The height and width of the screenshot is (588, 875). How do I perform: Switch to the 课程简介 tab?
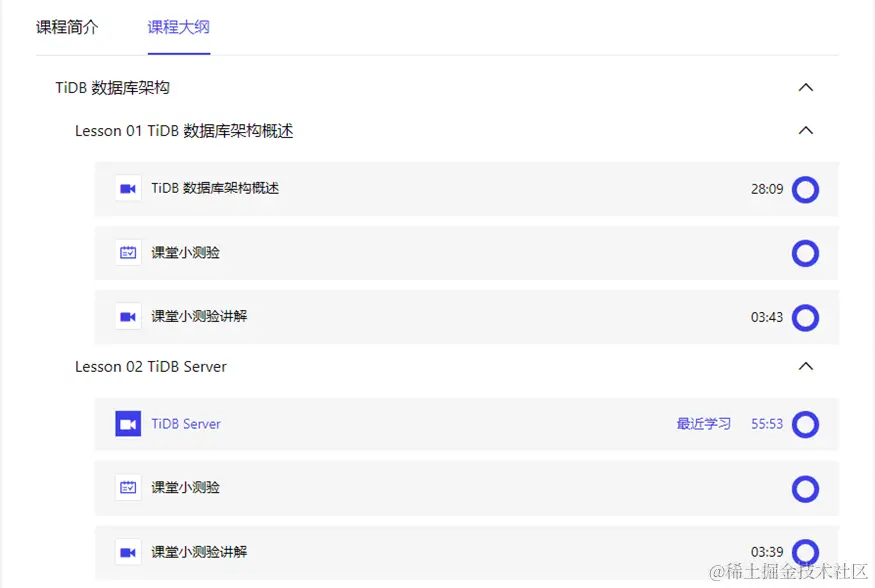point(67,27)
